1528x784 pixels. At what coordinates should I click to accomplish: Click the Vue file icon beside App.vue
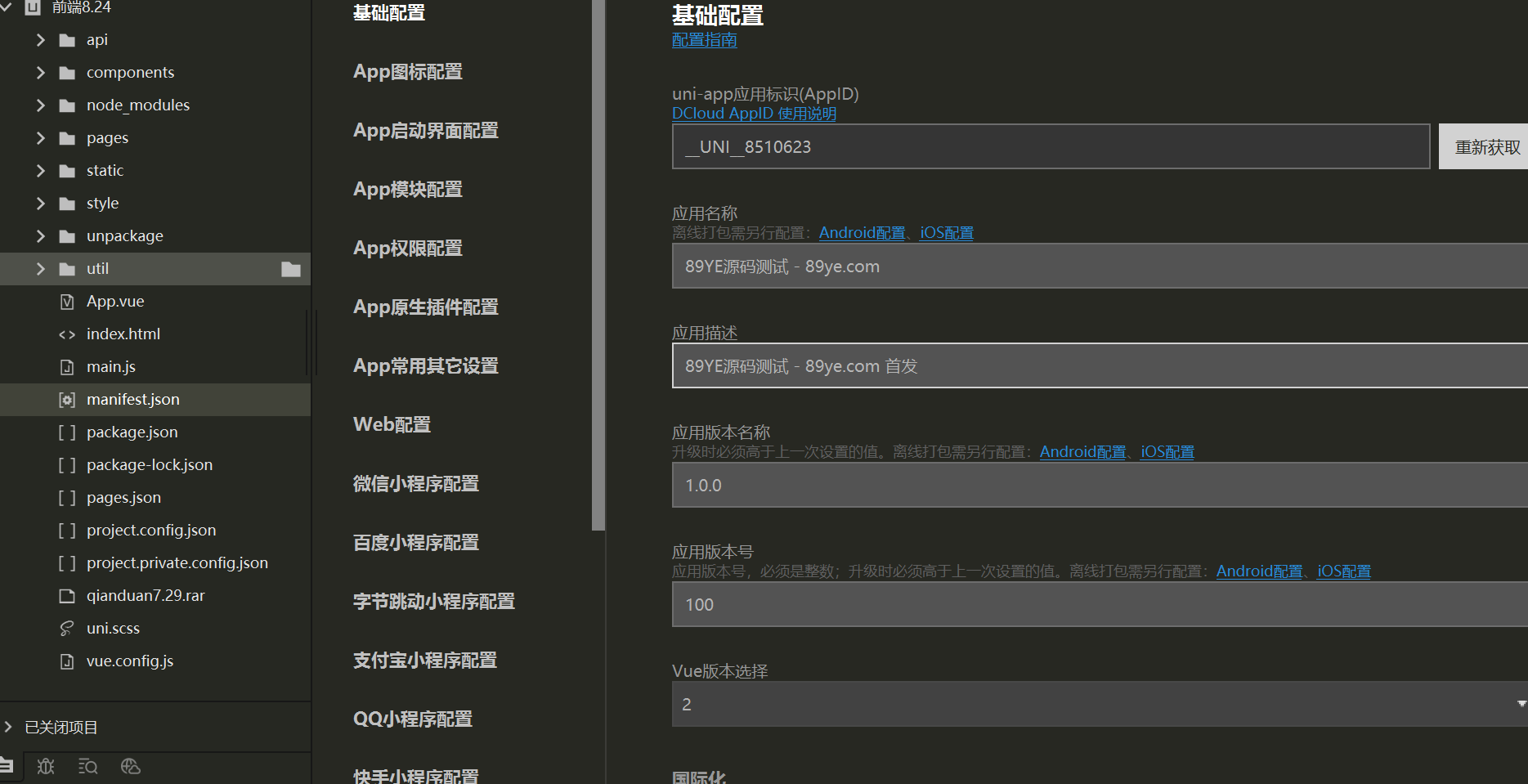67,302
